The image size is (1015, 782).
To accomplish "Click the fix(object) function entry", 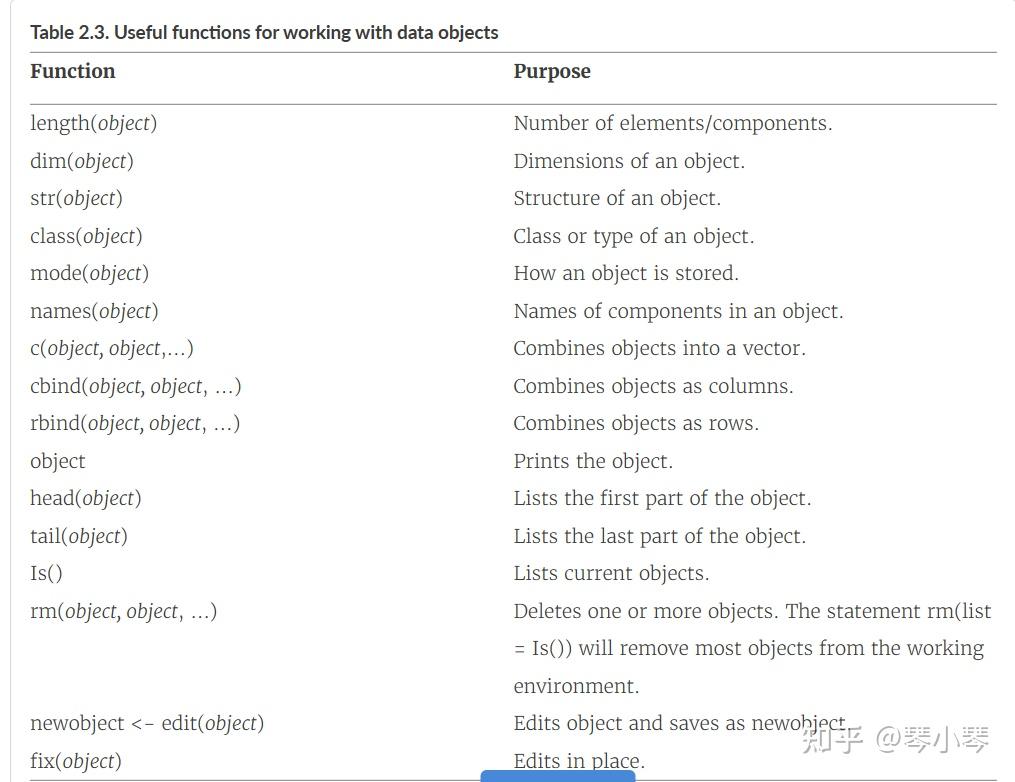I will point(76,761).
